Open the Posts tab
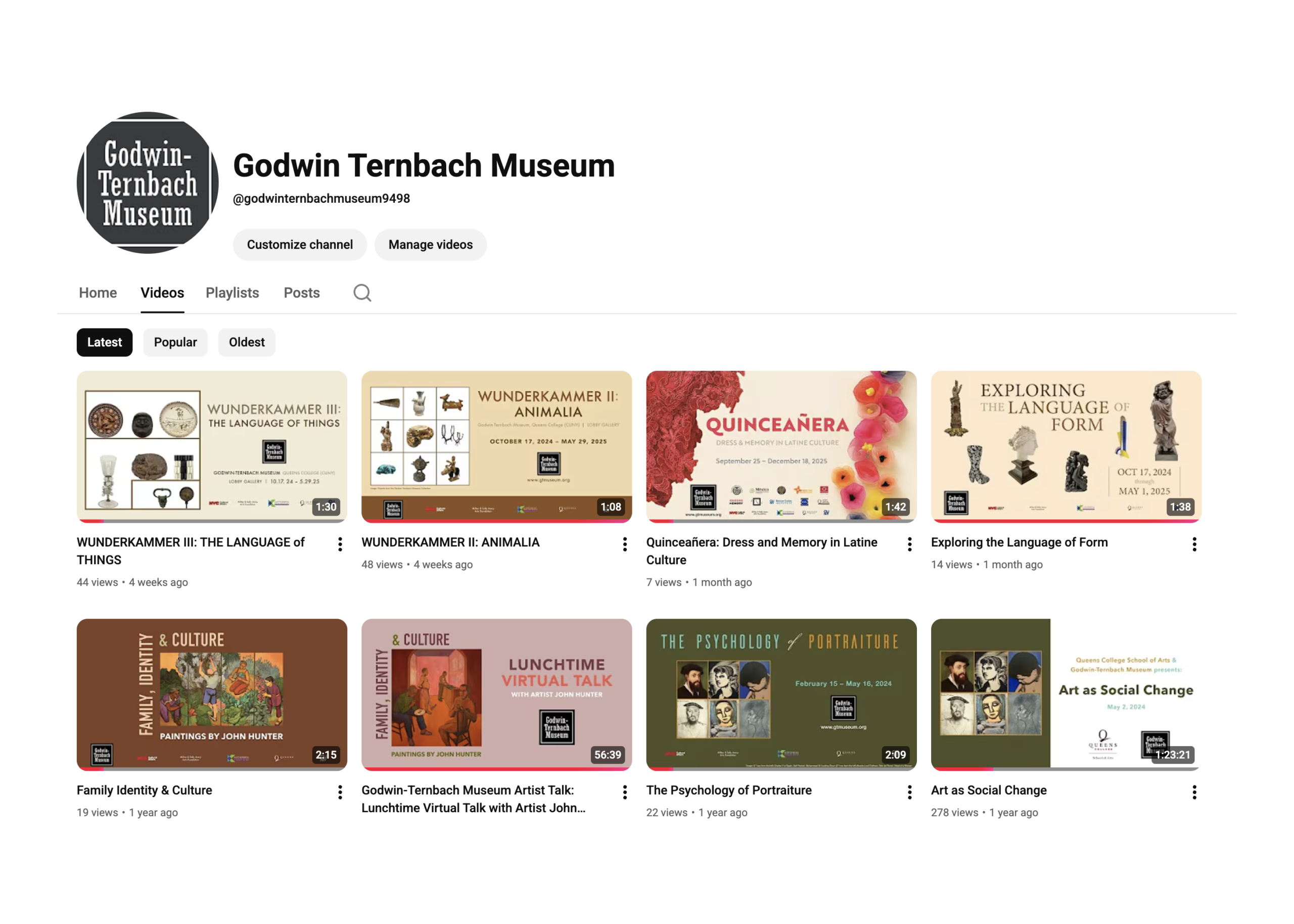Viewport: 1294px width, 924px height. (x=301, y=293)
